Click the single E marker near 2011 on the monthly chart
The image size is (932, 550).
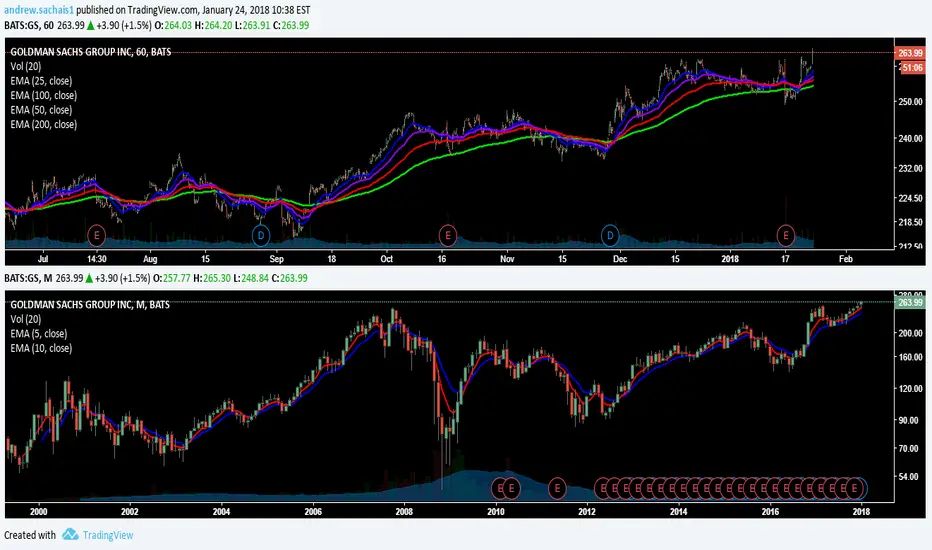pos(557,488)
